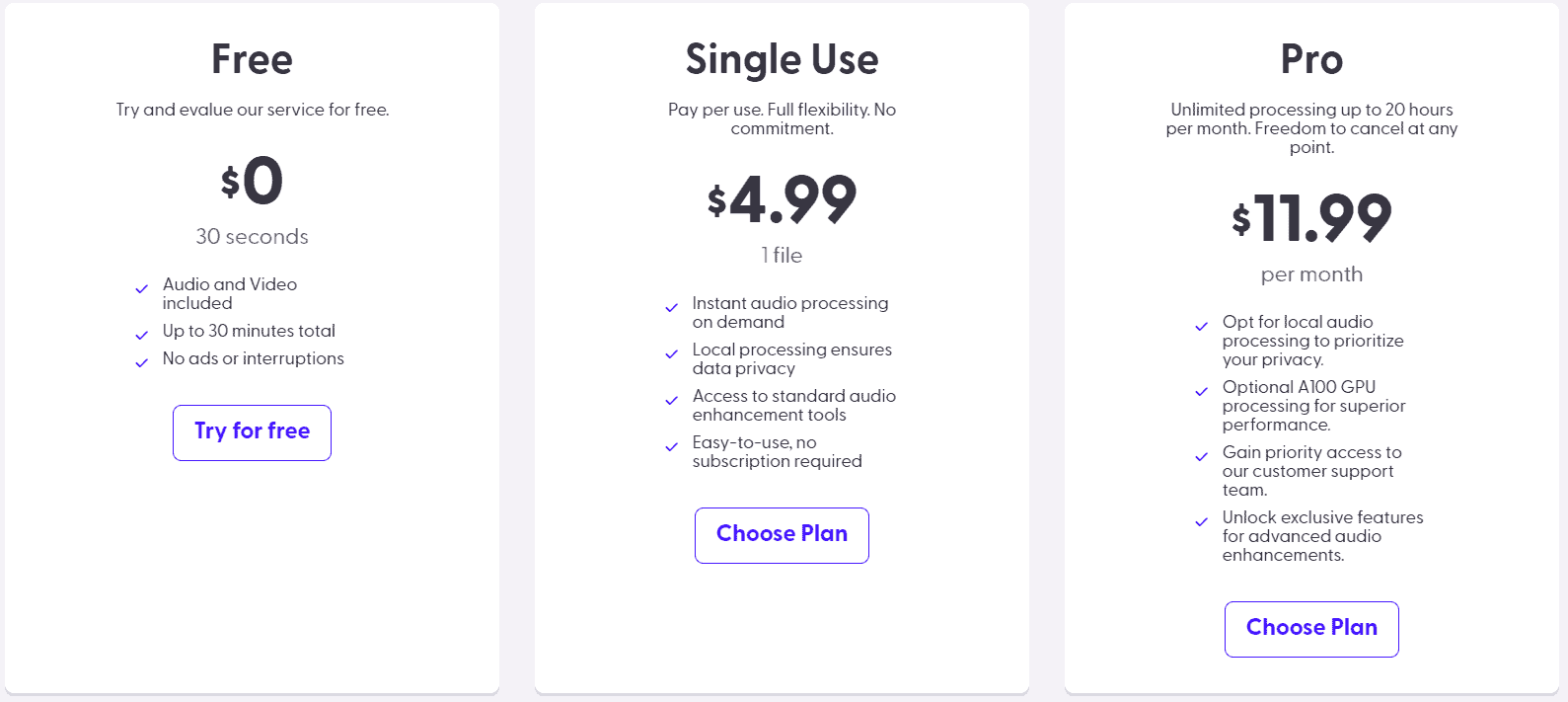Click checkmark next to "Easy-to-use, no subscription required"

pos(672,445)
